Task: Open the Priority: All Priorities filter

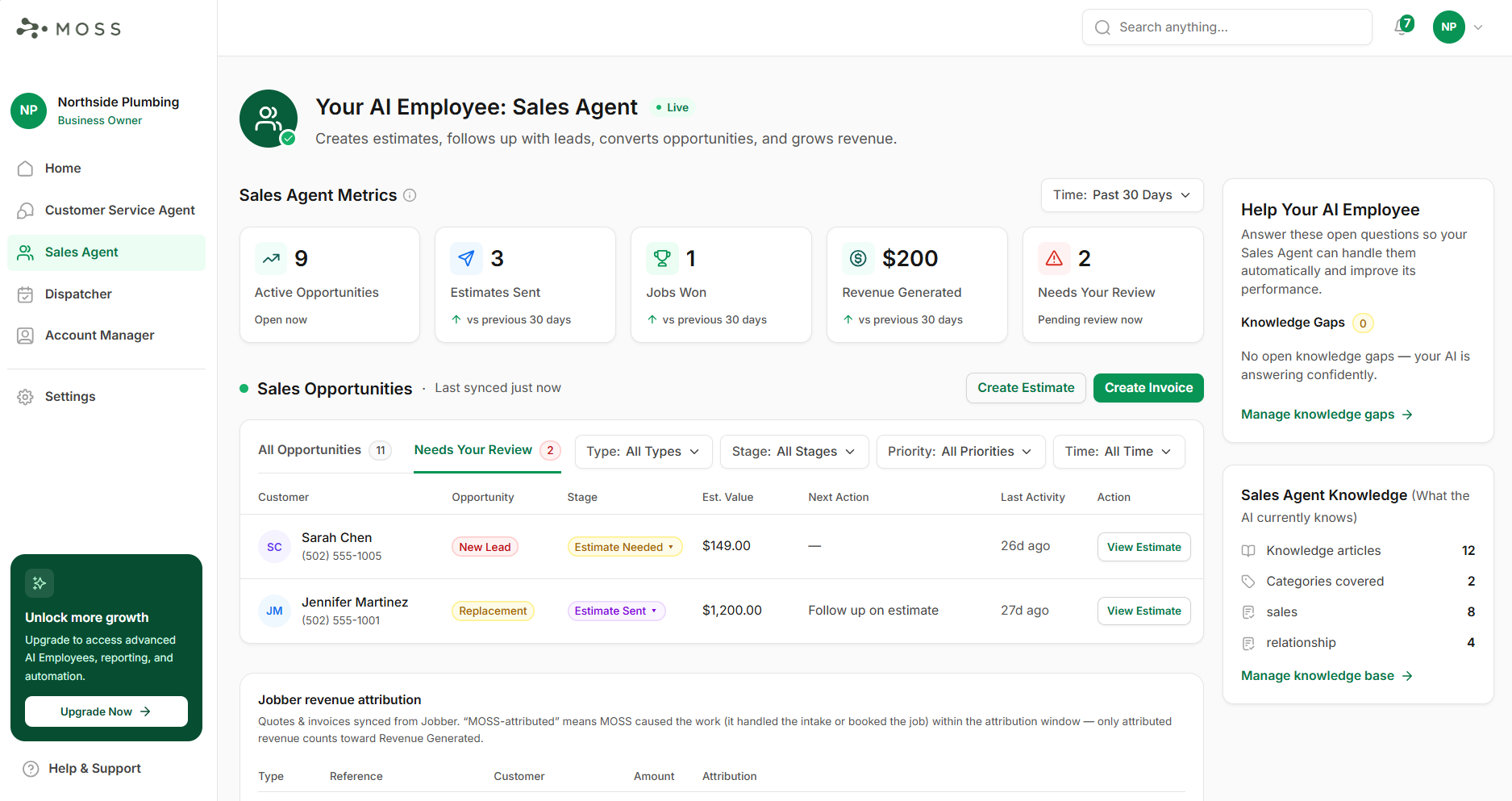Action: point(960,452)
